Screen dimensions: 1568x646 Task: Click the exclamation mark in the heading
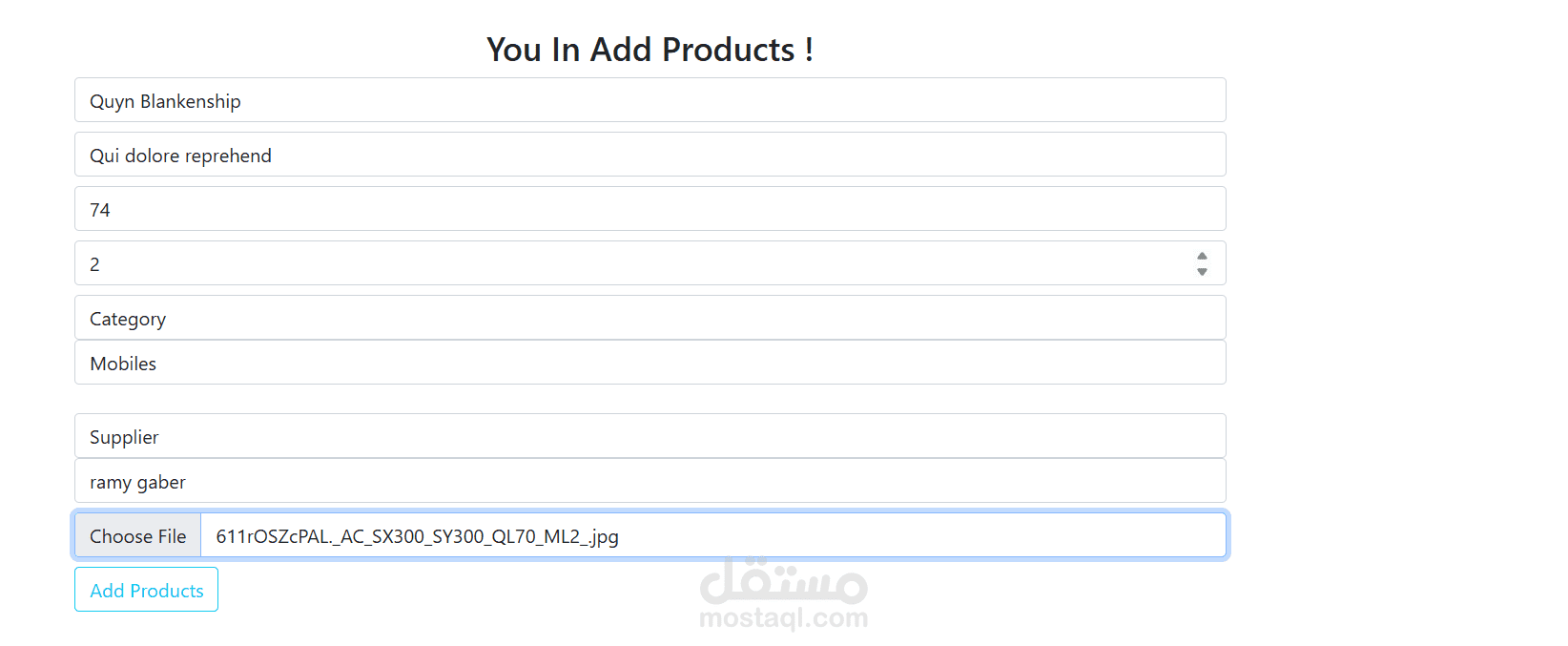click(809, 50)
